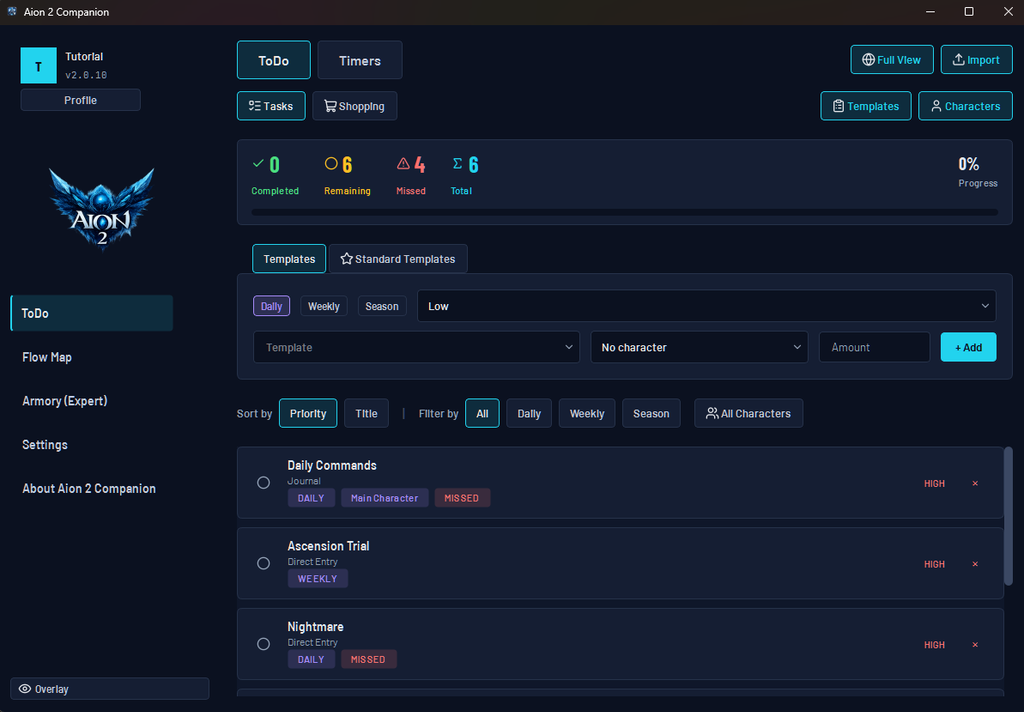Open the Templates button at top right
The image size is (1024, 712).
[866, 106]
